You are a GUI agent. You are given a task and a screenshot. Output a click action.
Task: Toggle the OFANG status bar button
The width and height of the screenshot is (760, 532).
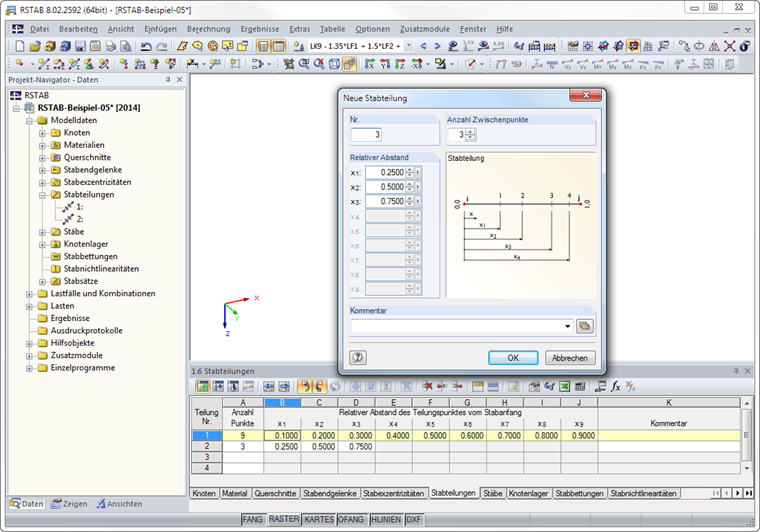[350, 519]
